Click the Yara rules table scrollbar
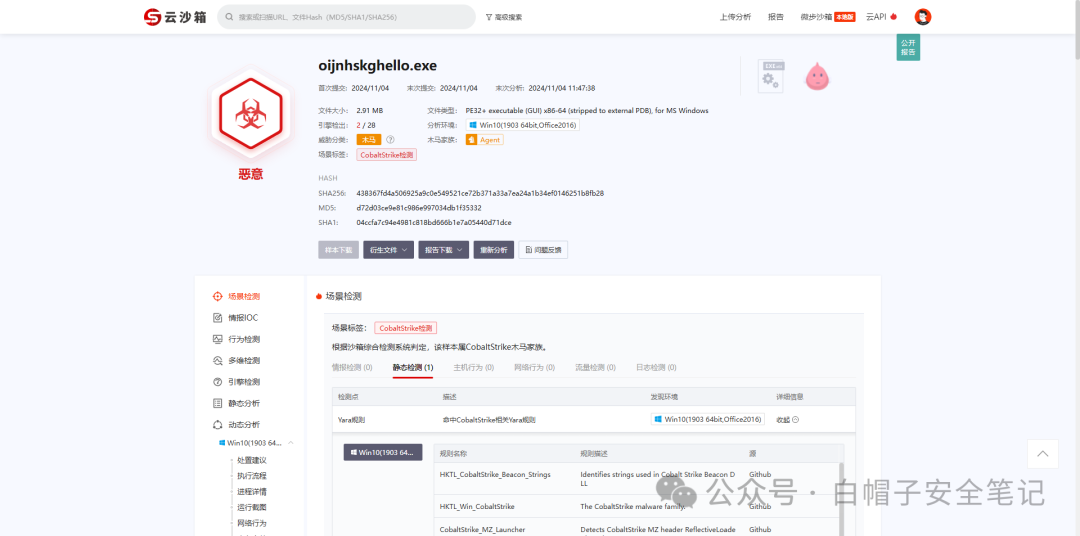Screen dimensions: 1080x536 coord(840,499)
